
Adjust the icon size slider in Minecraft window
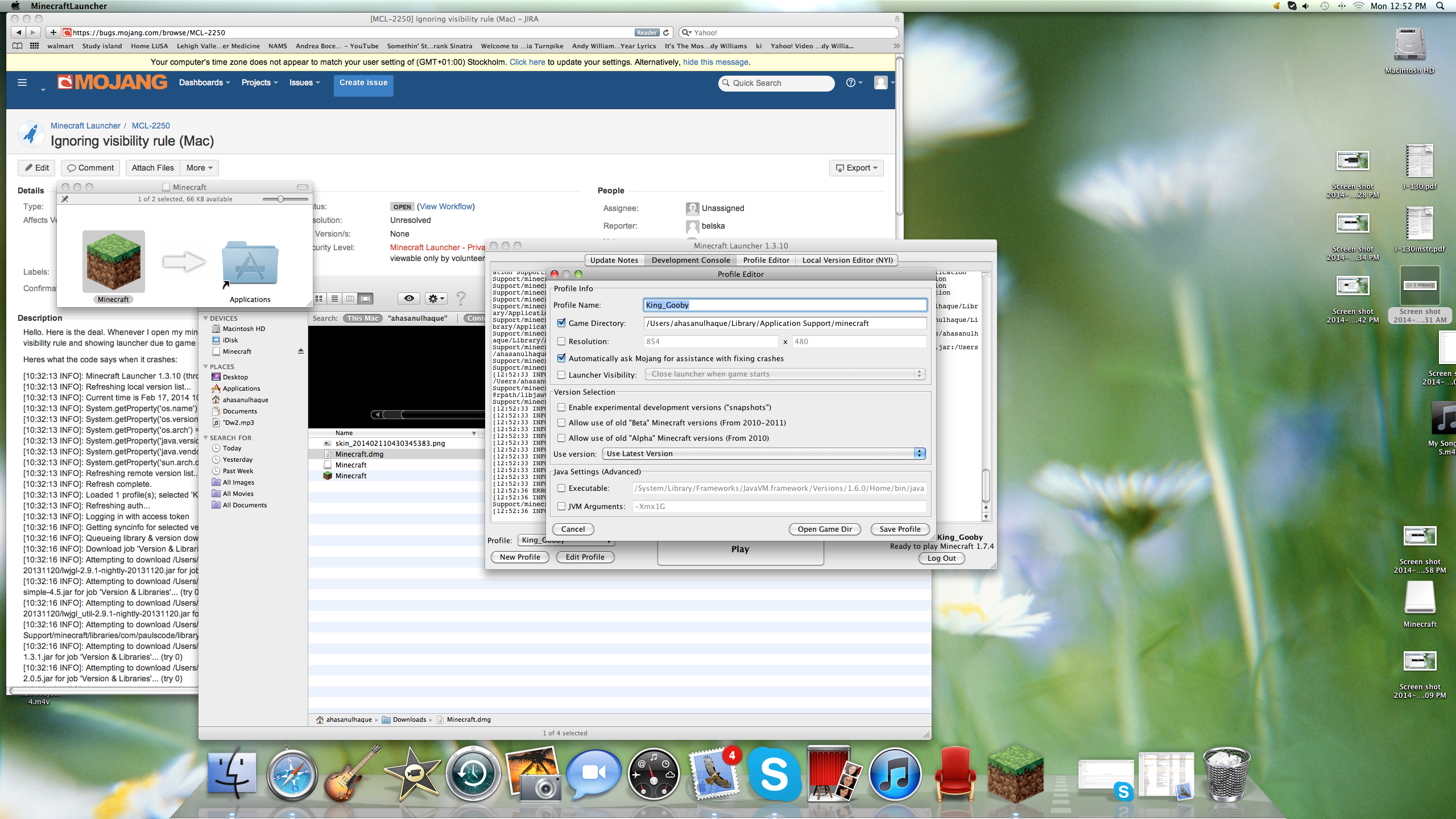(281, 199)
